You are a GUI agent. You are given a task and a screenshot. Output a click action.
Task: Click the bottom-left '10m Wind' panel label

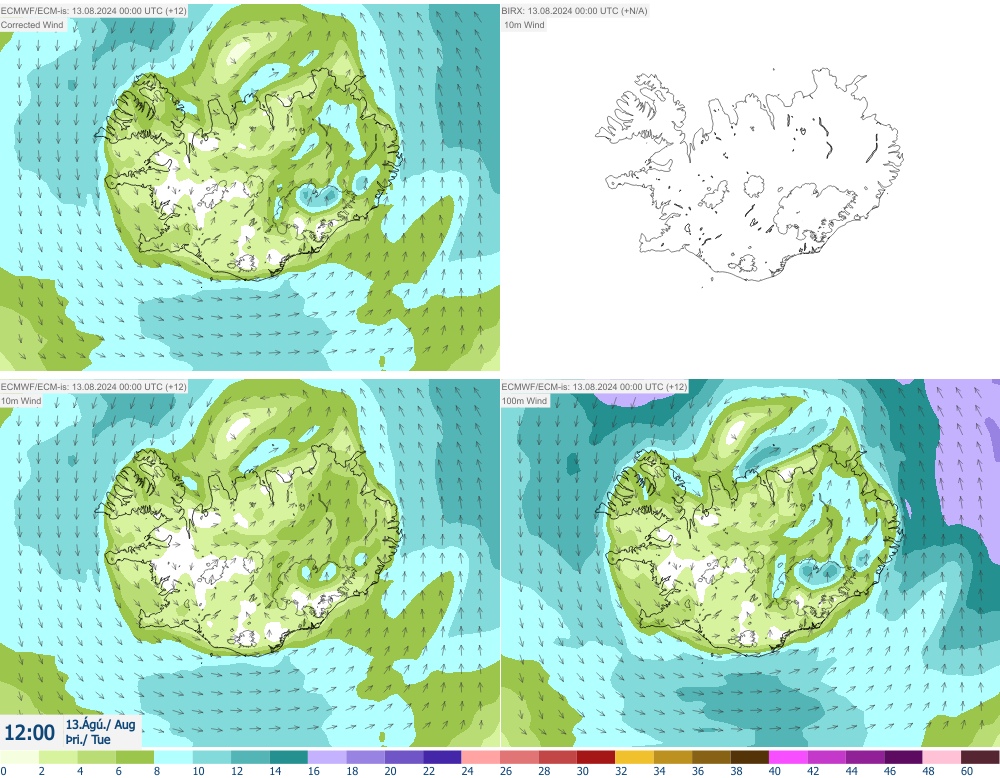21,401
